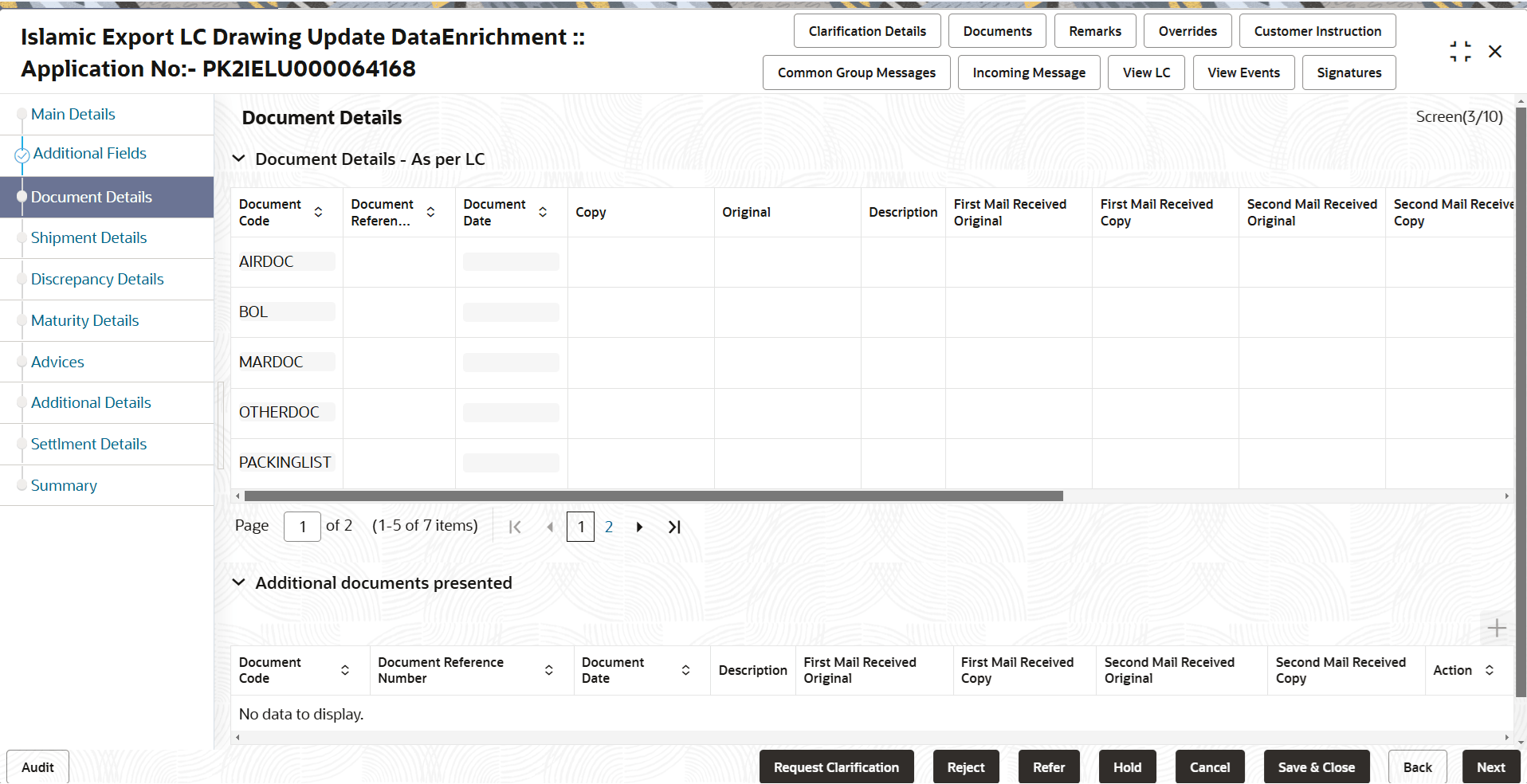Navigate to the first page of documents
This screenshot has width=1527, height=784.
pyautogui.click(x=515, y=527)
